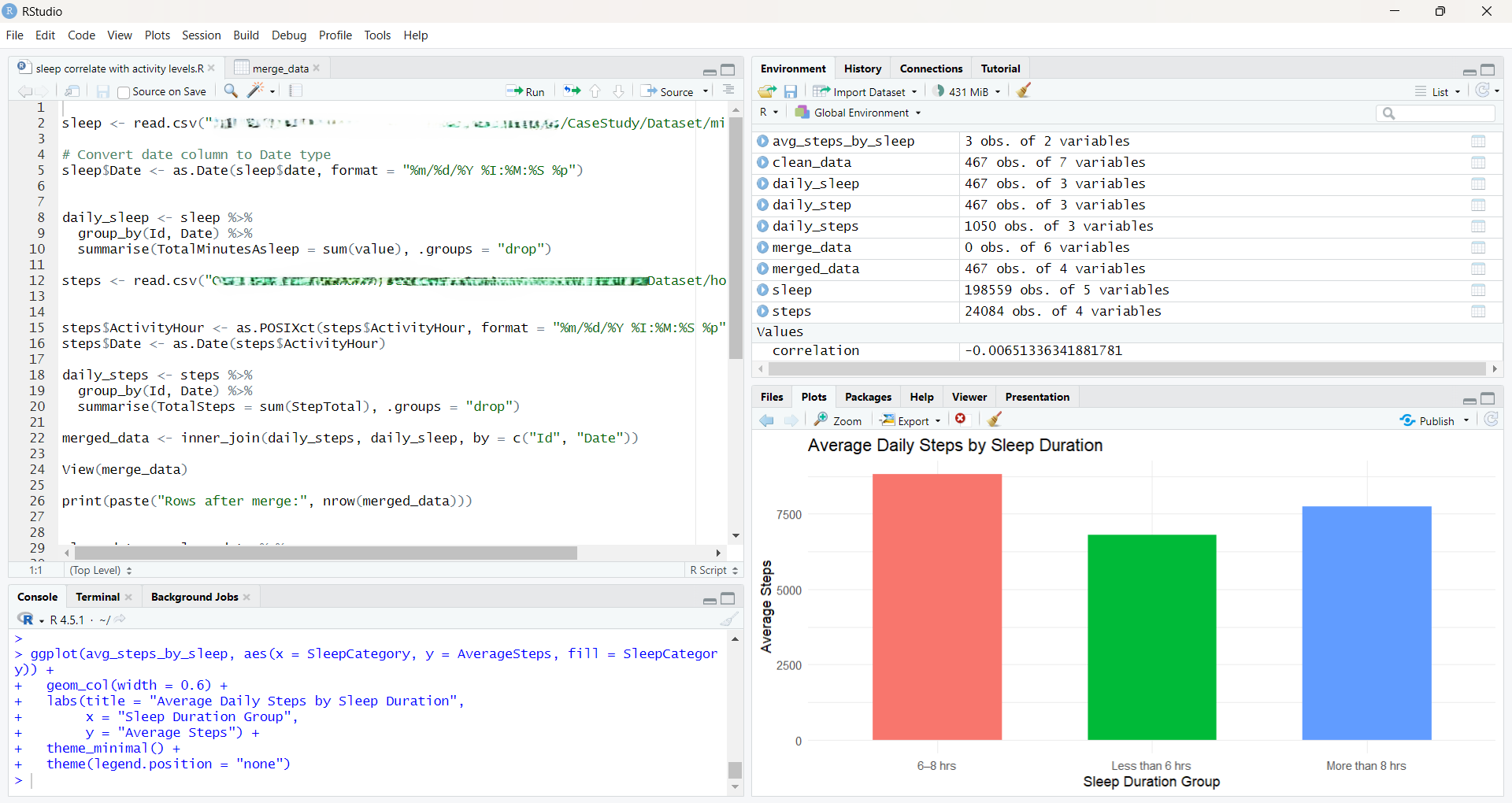Screen dimensions: 1512x803
Task: Switch to the History tab
Action: (x=862, y=68)
